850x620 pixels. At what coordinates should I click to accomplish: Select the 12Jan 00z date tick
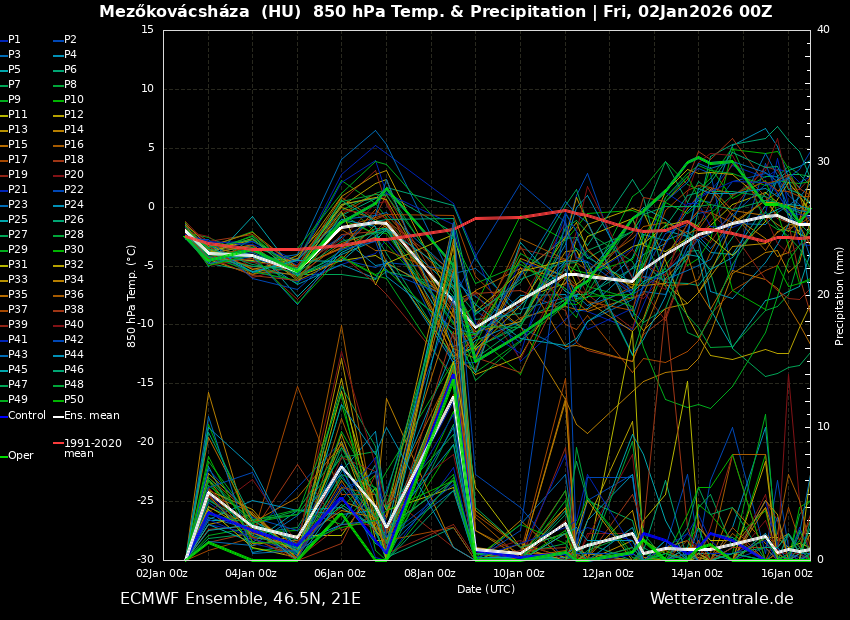coord(608,573)
